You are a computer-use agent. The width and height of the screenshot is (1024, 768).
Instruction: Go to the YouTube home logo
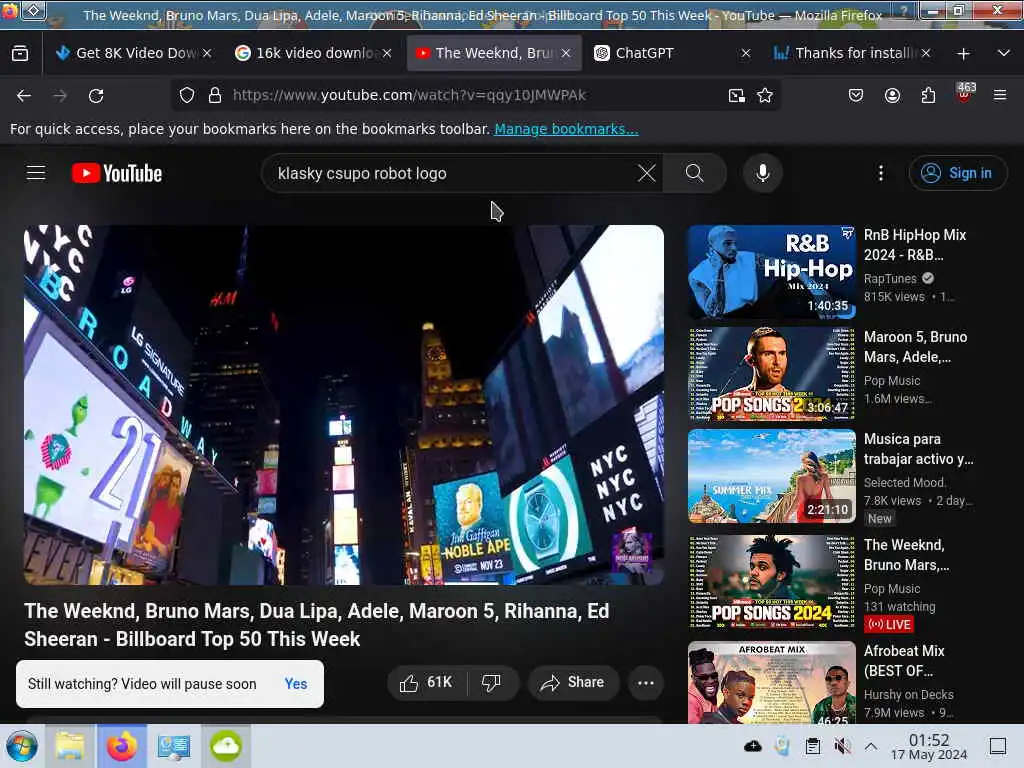pyautogui.click(x=117, y=174)
